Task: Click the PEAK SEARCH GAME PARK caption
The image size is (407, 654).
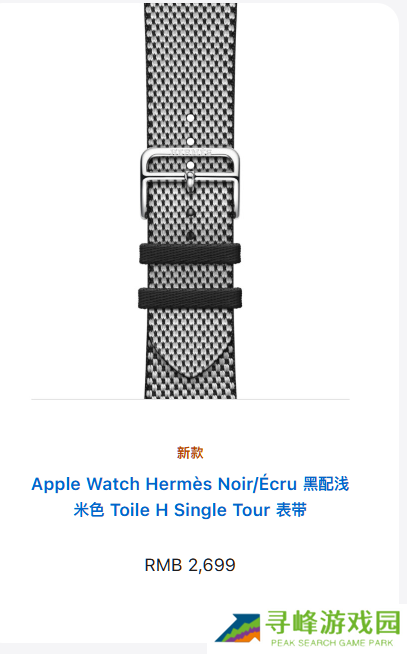Action: tap(332, 643)
